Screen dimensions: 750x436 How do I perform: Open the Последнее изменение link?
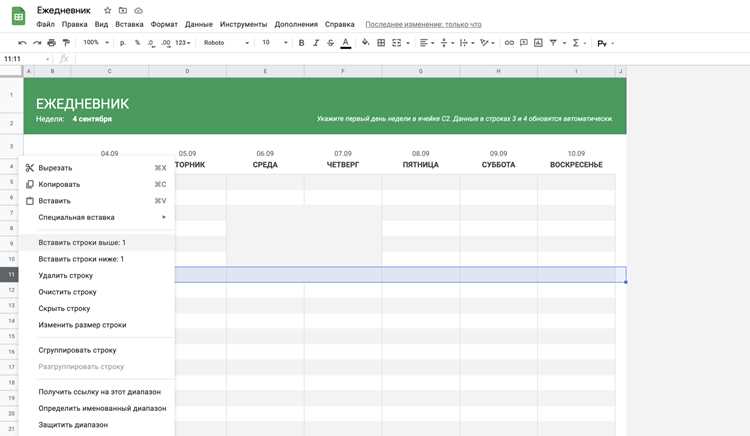423,24
